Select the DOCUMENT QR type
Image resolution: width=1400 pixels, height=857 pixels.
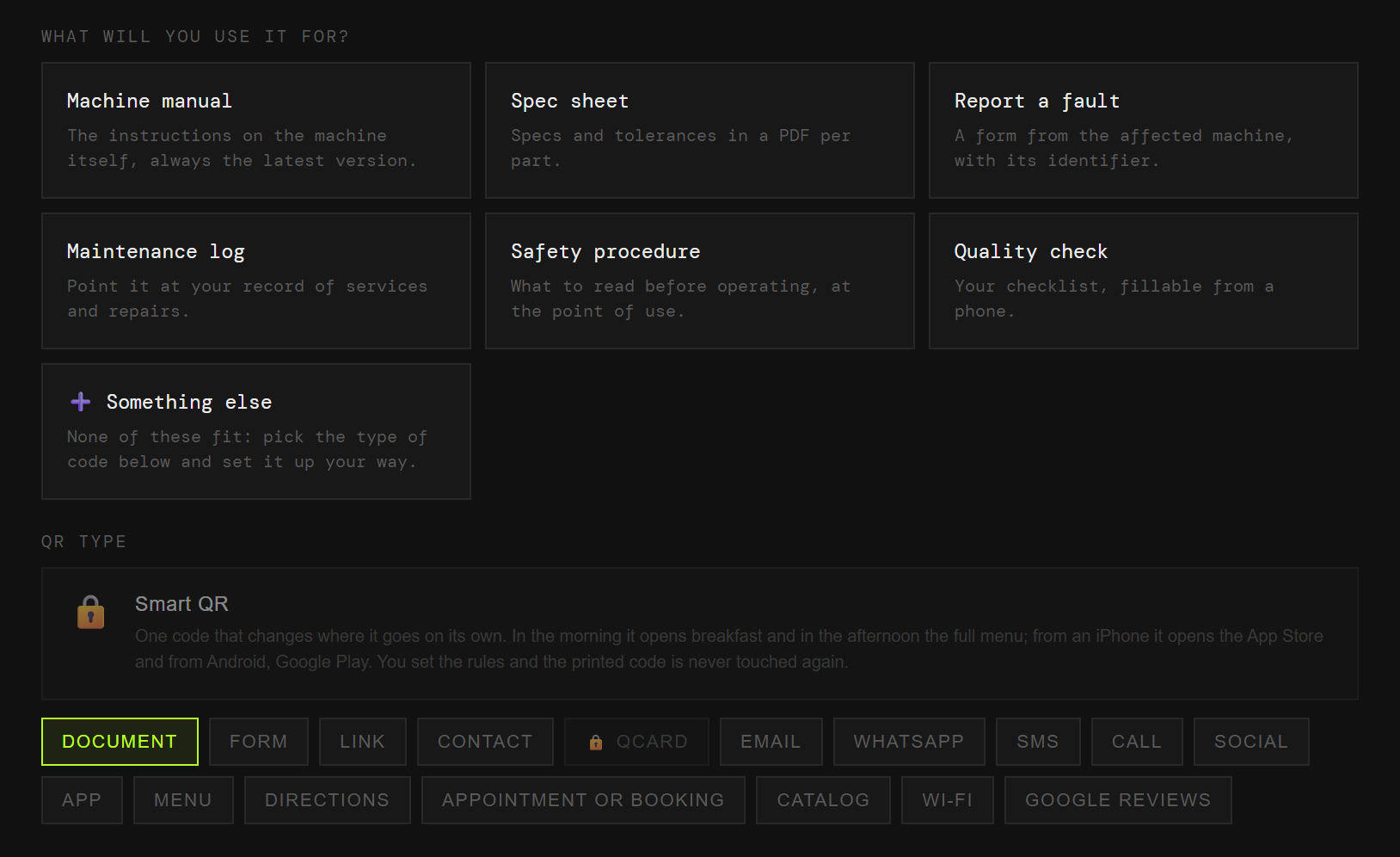[x=120, y=742]
